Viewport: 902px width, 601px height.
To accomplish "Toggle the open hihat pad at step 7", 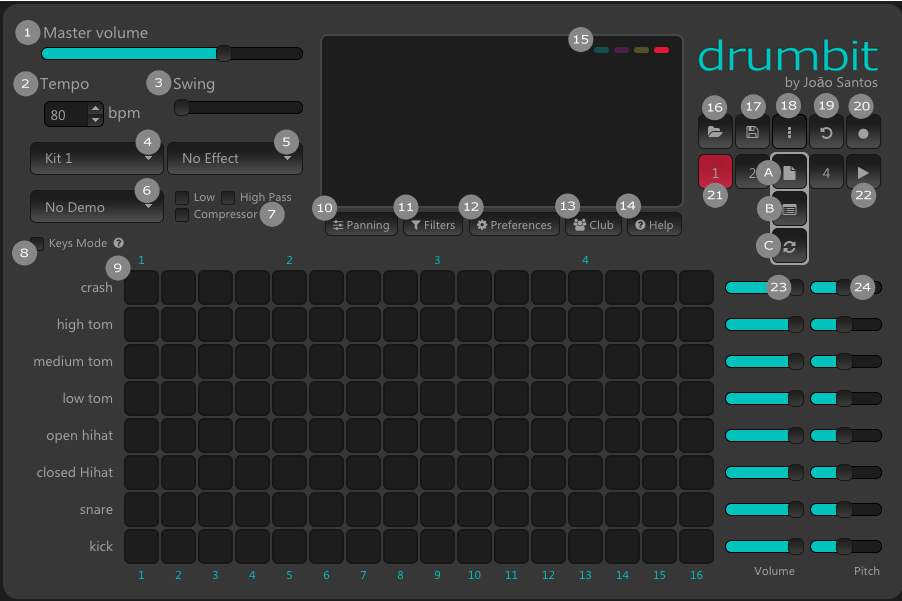I will (x=363, y=435).
